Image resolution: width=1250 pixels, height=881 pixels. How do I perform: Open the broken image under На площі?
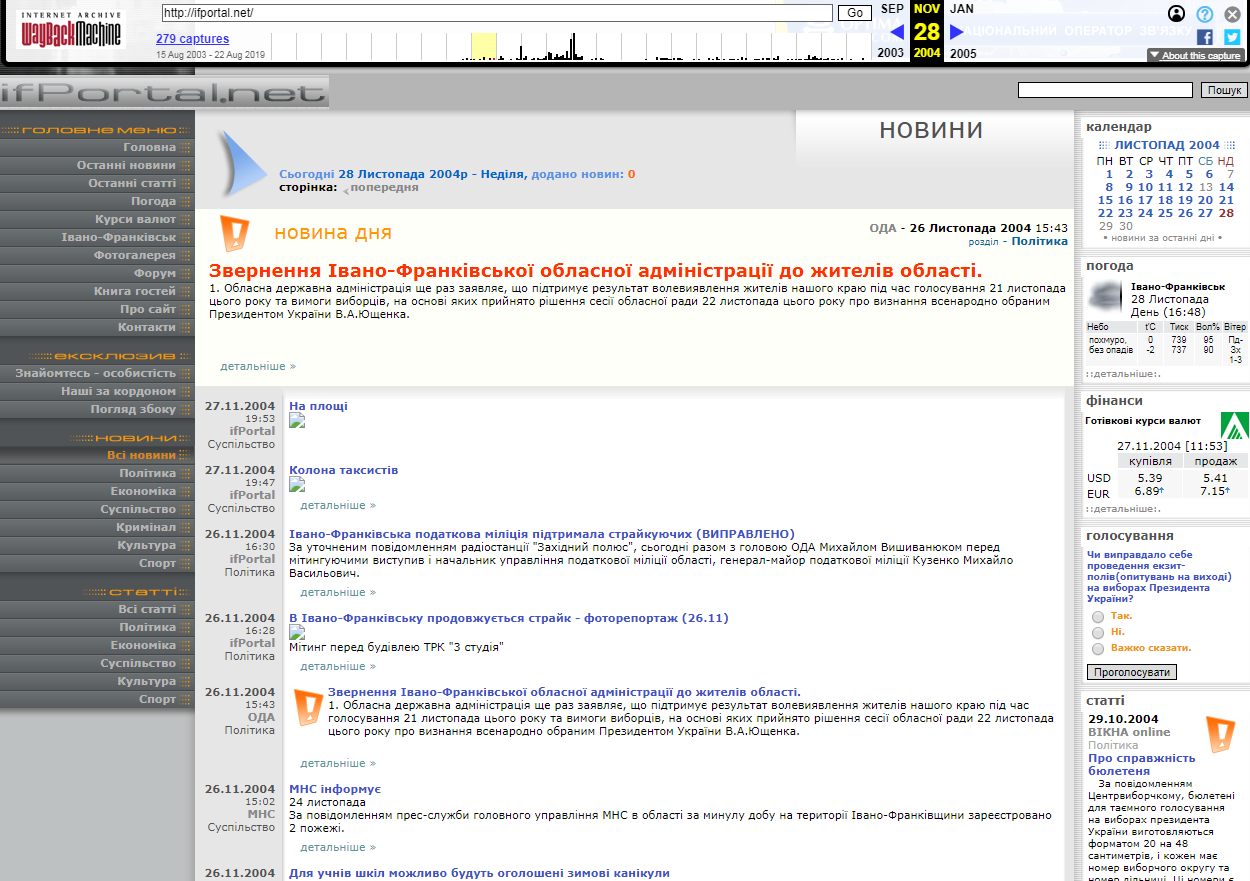click(297, 420)
